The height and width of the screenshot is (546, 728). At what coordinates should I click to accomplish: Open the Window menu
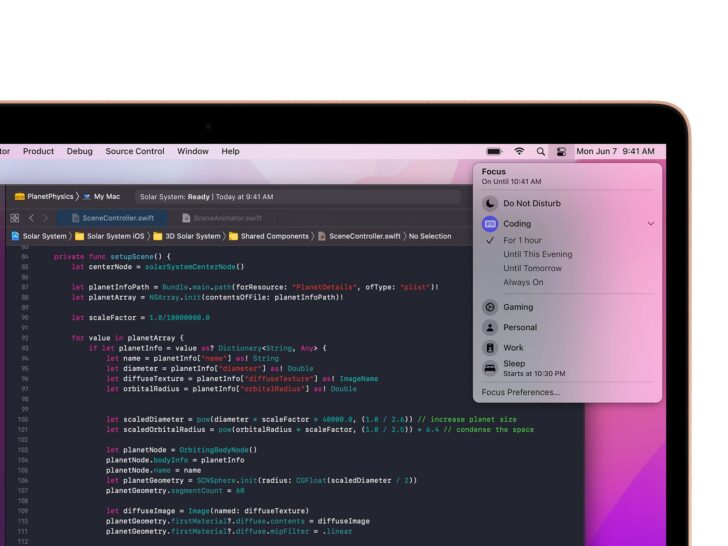pyautogui.click(x=193, y=151)
